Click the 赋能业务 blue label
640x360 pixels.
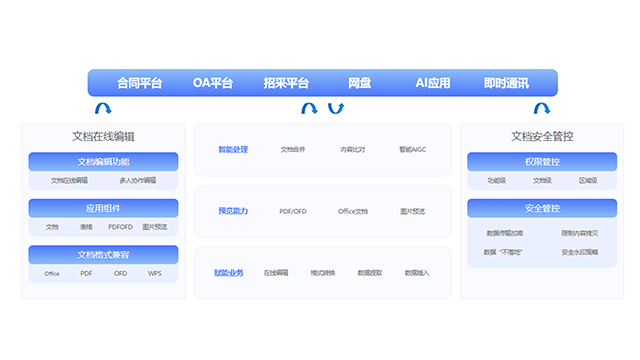point(229,273)
